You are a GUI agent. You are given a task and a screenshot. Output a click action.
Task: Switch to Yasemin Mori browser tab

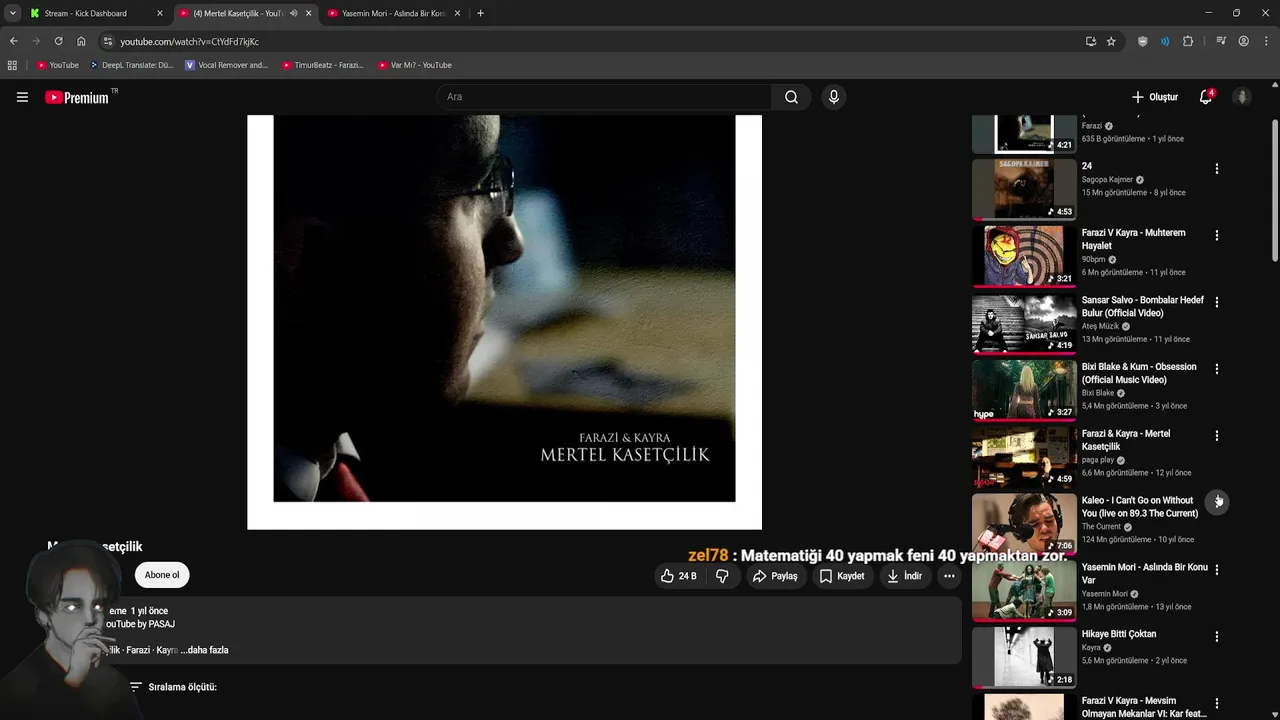pyautogui.click(x=395, y=13)
